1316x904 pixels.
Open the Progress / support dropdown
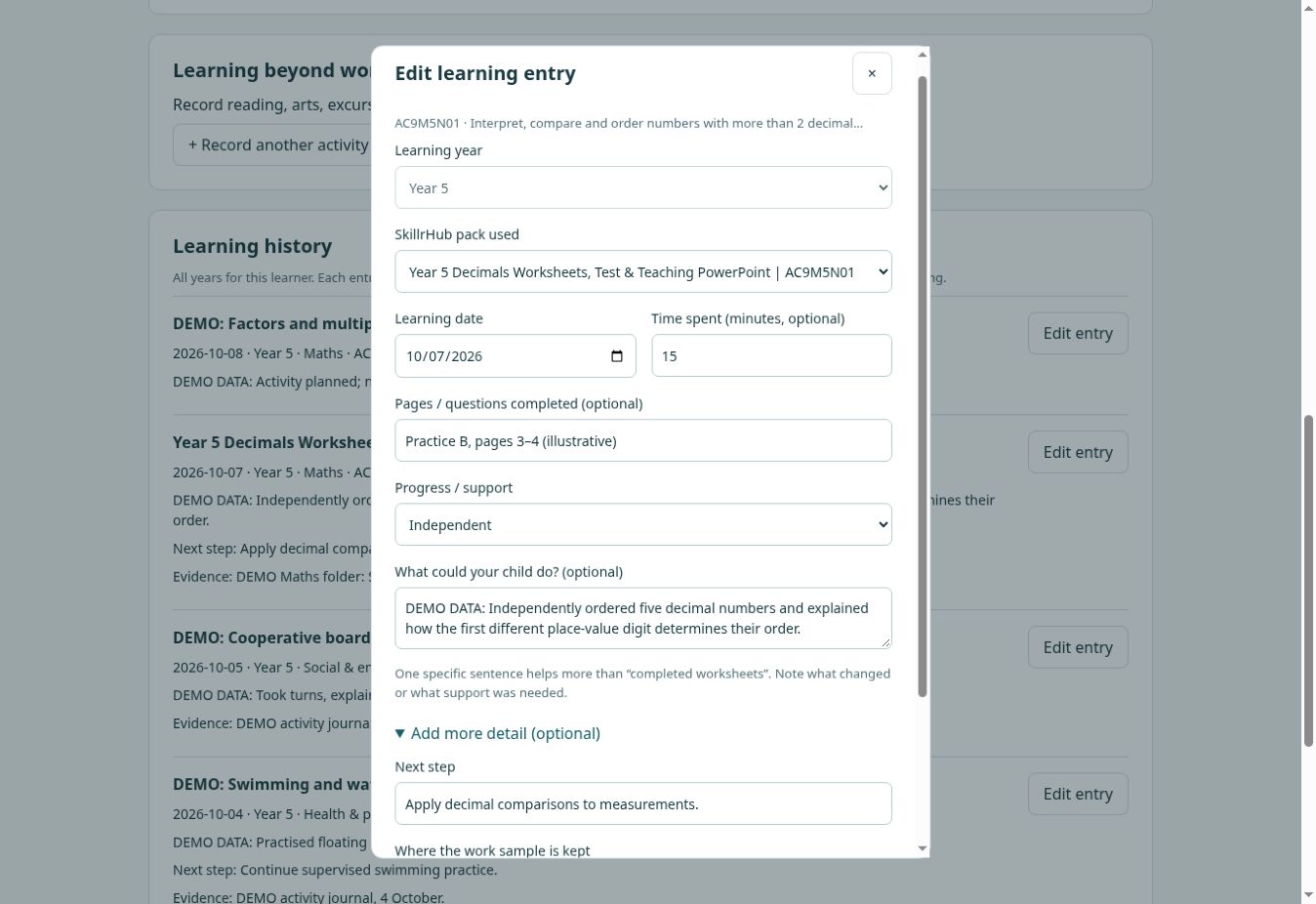(643, 524)
